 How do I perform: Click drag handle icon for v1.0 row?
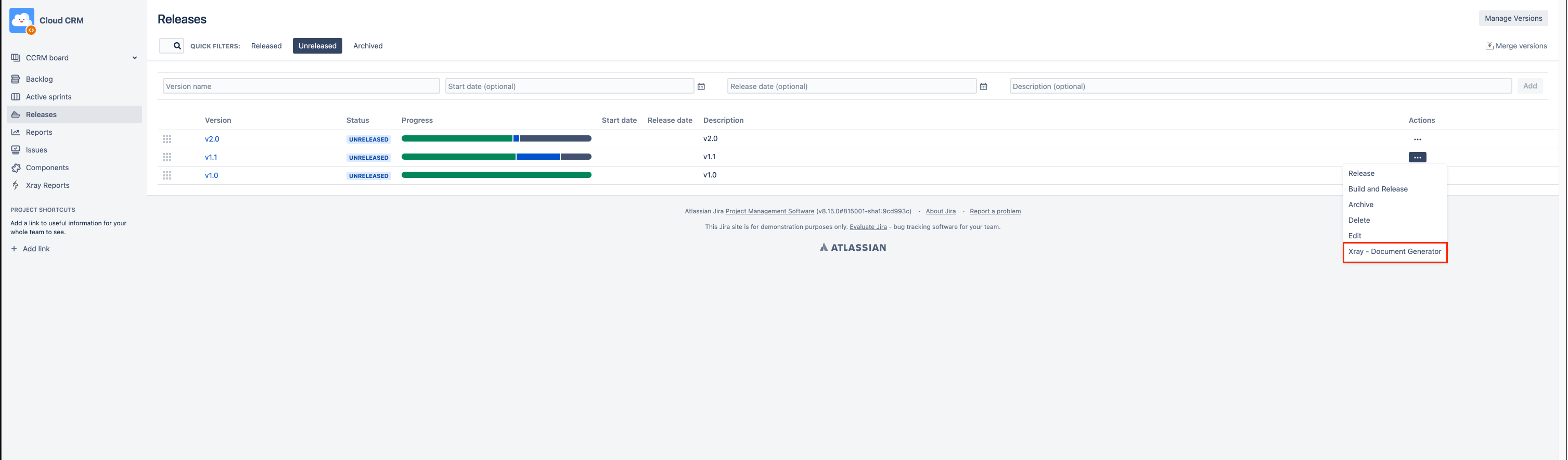pos(167,175)
